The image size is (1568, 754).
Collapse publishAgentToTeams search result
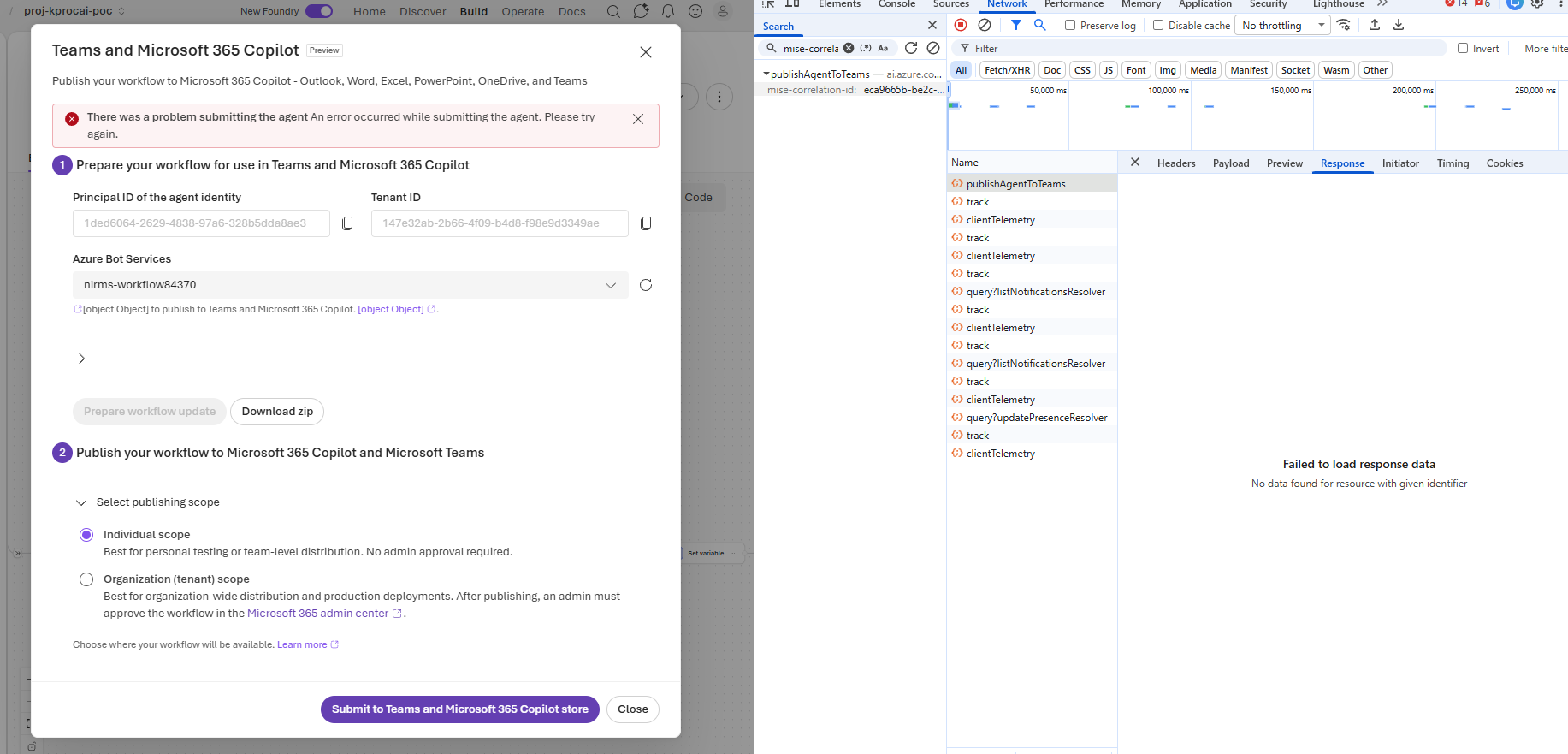pos(766,74)
